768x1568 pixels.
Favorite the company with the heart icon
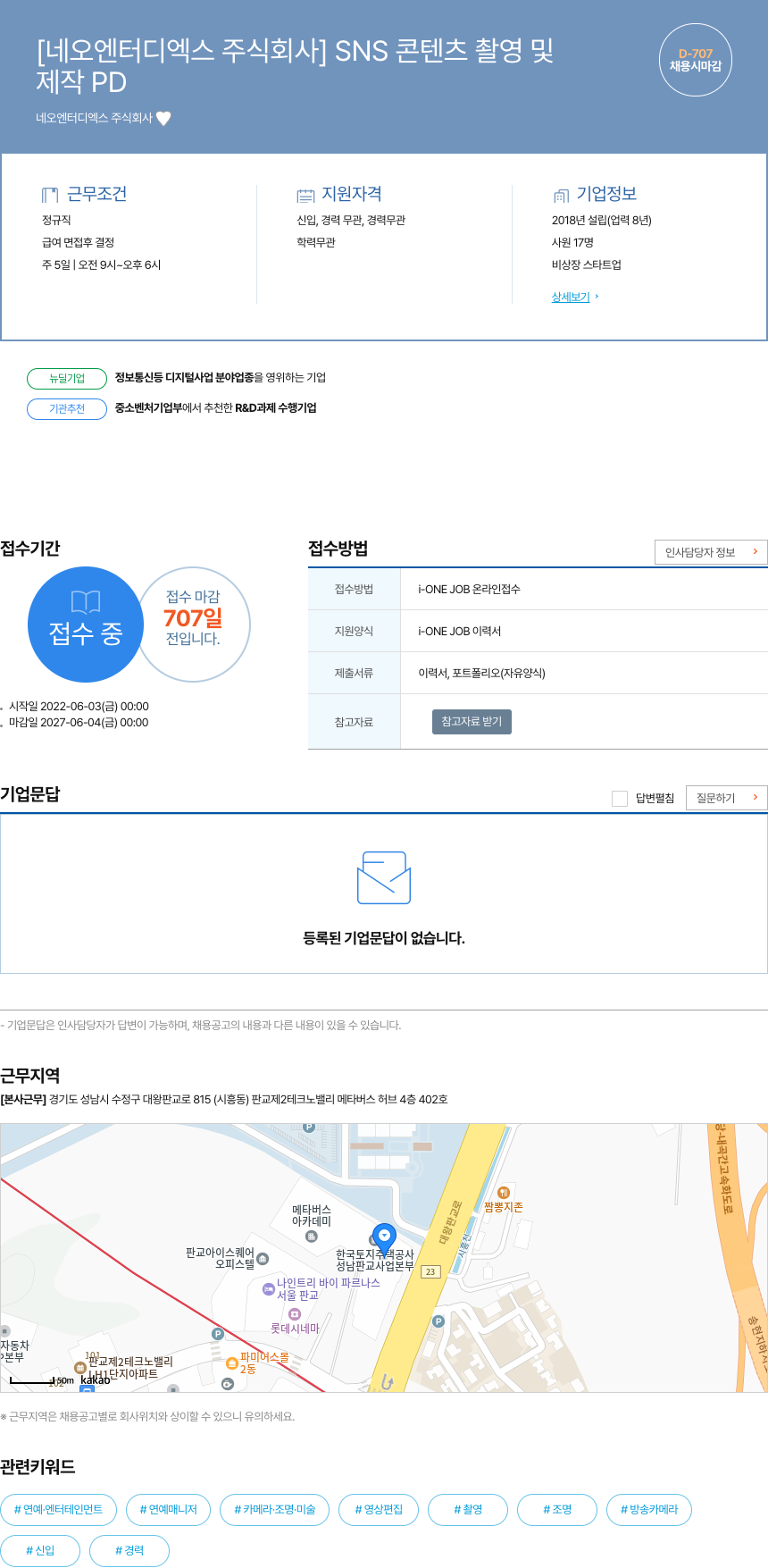pyautogui.click(x=163, y=118)
